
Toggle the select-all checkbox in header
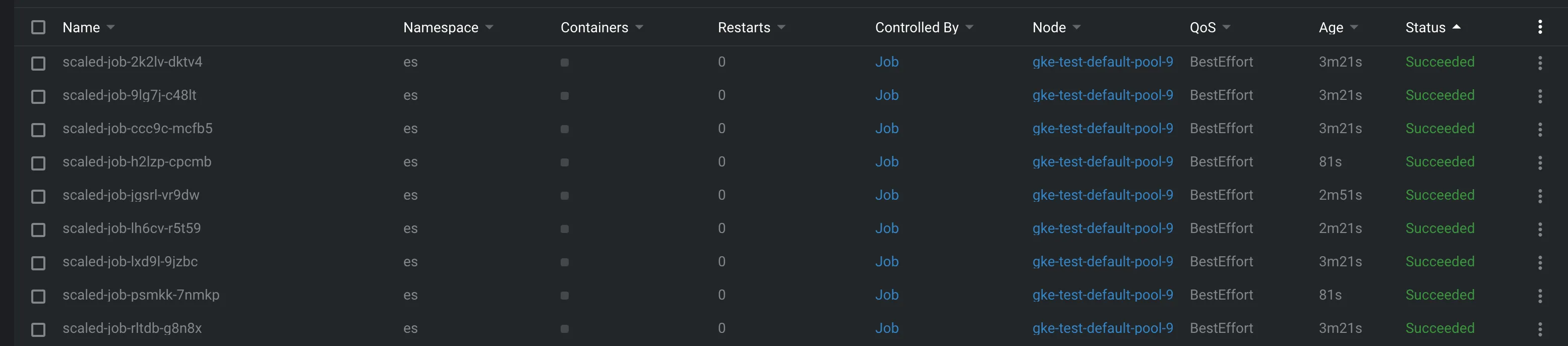click(x=38, y=27)
